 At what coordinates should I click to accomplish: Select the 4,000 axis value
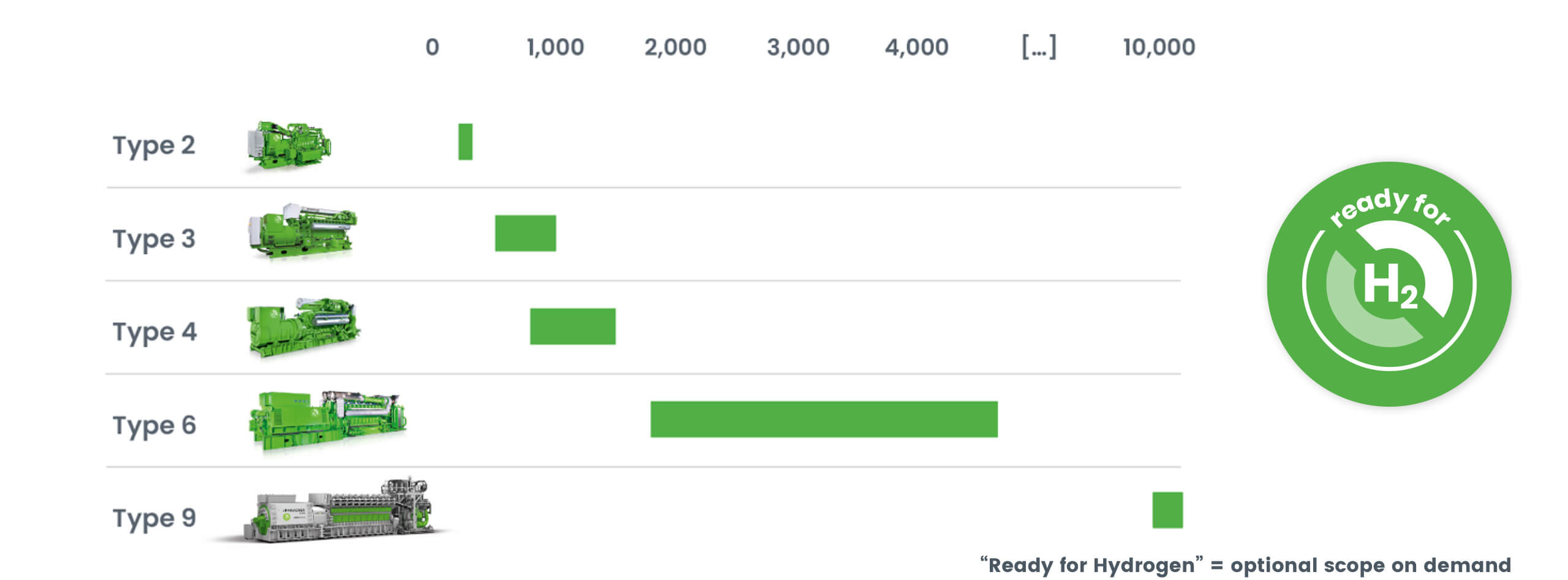point(916,47)
